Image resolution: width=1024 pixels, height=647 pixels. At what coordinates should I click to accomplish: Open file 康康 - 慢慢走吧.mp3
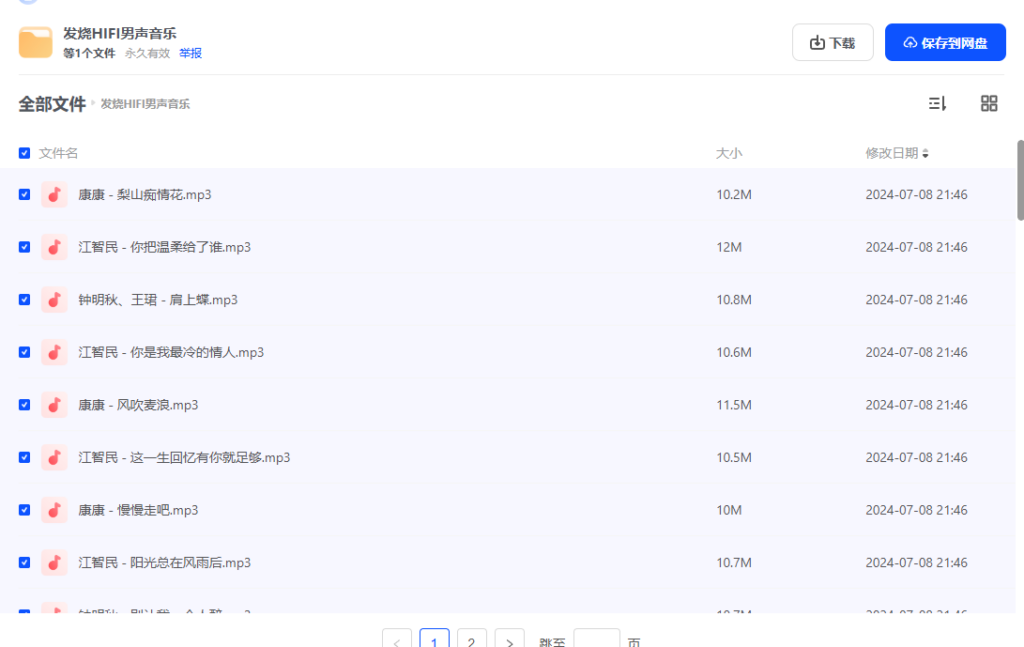(x=138, y=510)
